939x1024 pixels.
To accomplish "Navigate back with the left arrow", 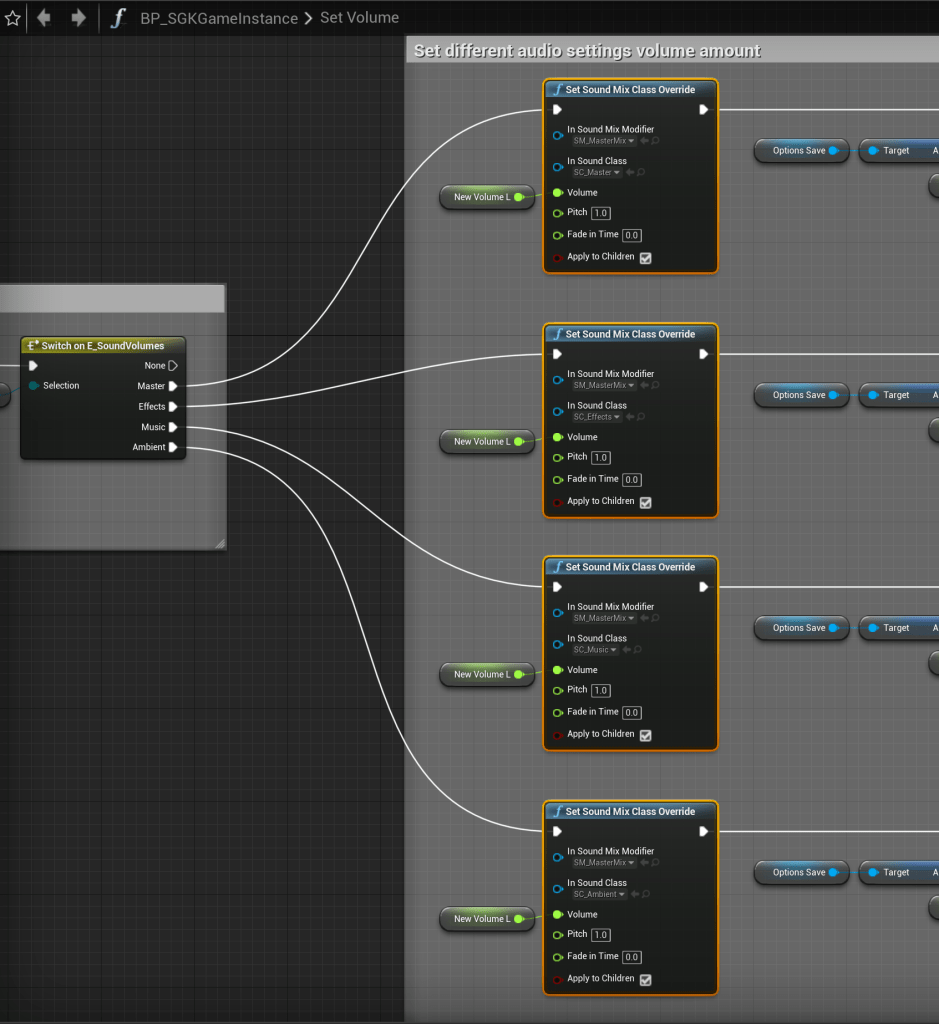I will point(44,18).
